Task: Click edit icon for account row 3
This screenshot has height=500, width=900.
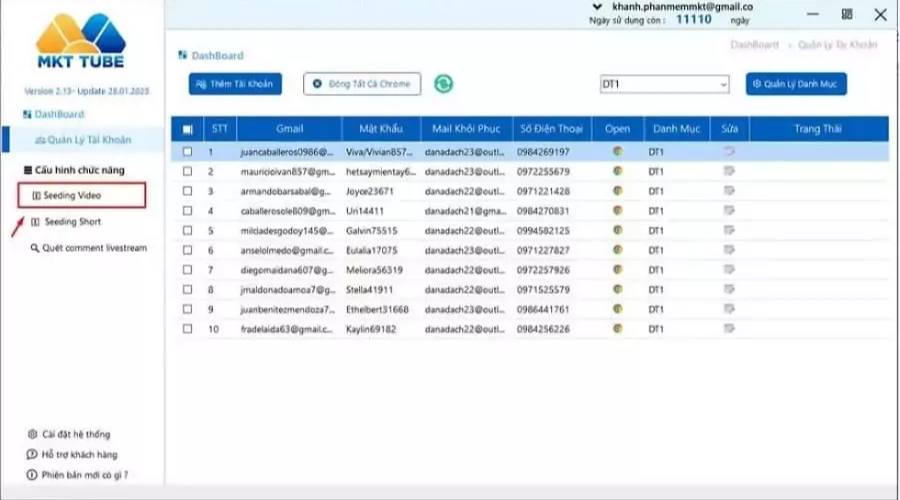Action: (729, 191)
